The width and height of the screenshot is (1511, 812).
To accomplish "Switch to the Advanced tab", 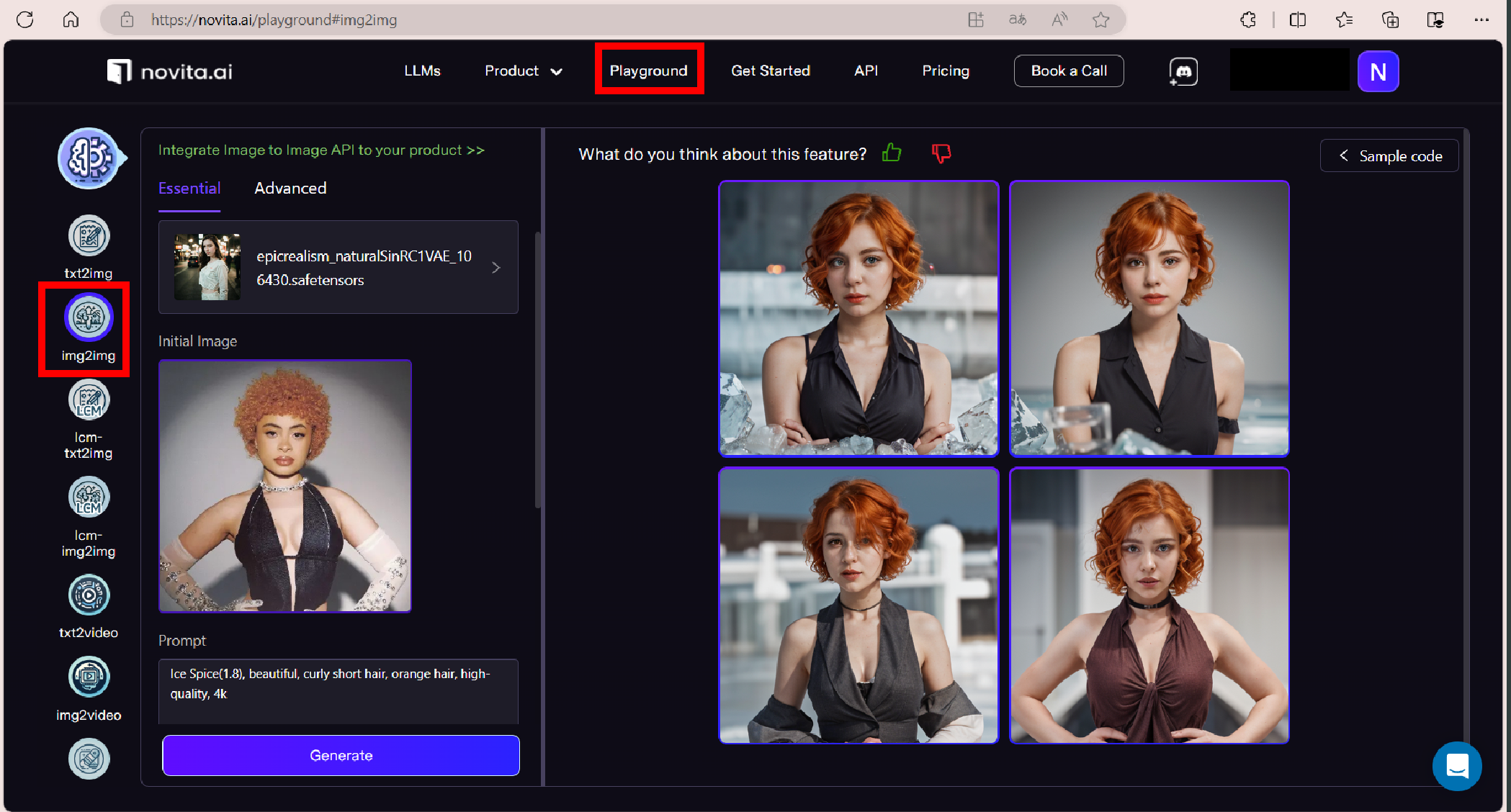I will coord(290,189).
